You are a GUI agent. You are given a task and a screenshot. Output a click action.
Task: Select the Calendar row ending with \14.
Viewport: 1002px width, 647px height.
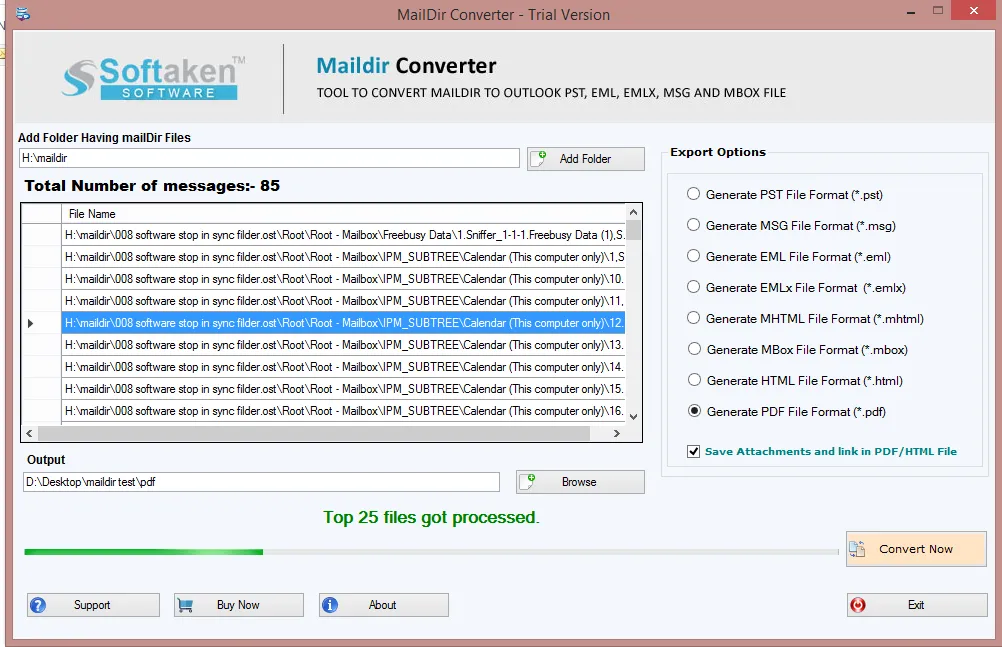[343, 367]
